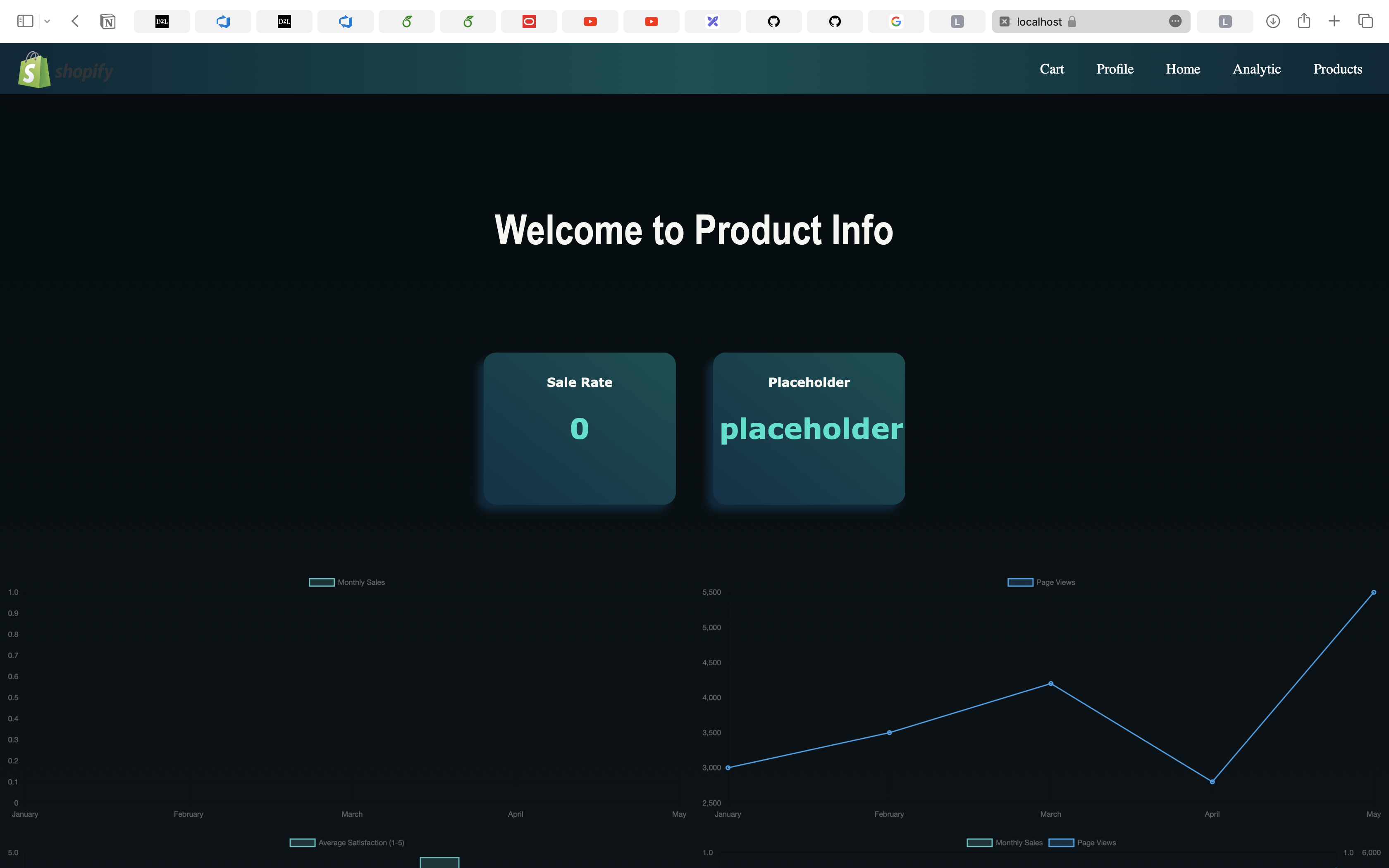
Task: Add a new tab with plus icon
Action: pyautogui.click(x=1334, y=21)
